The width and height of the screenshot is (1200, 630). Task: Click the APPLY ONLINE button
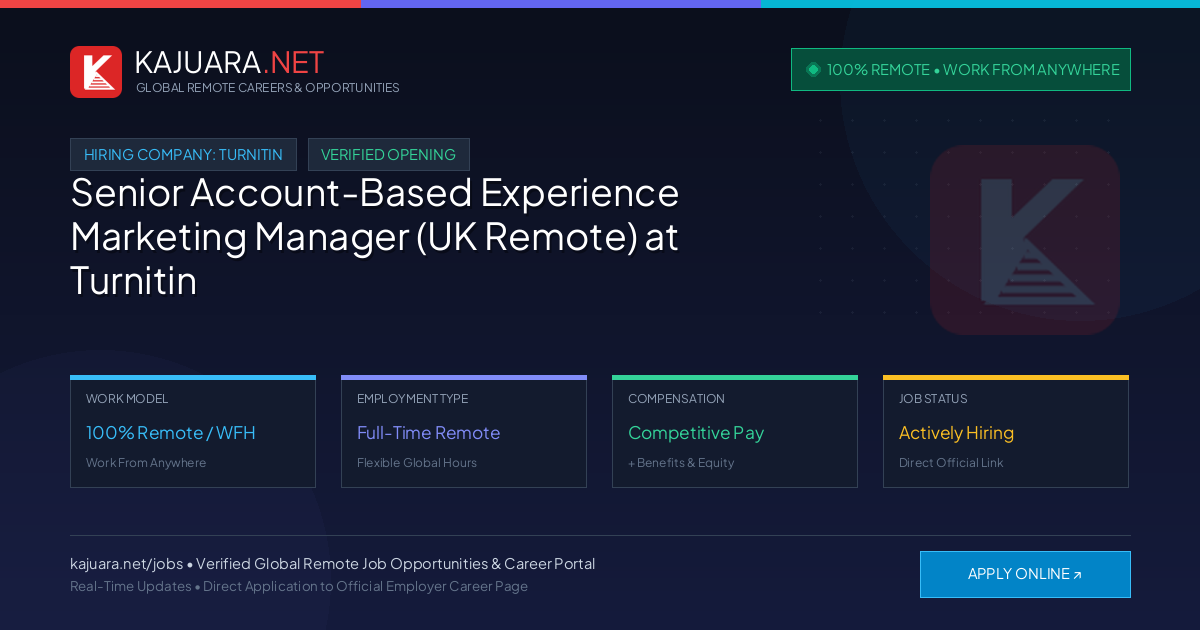tap(1025, 574)
